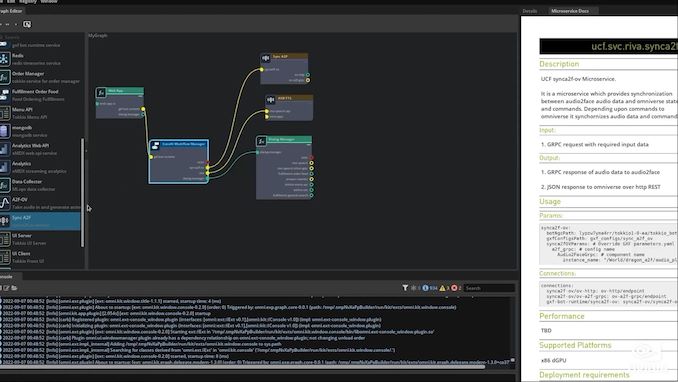Open the console log filter funnel
Image resolution: width=678 pixels, height=382 pixels.
(405, 288)
